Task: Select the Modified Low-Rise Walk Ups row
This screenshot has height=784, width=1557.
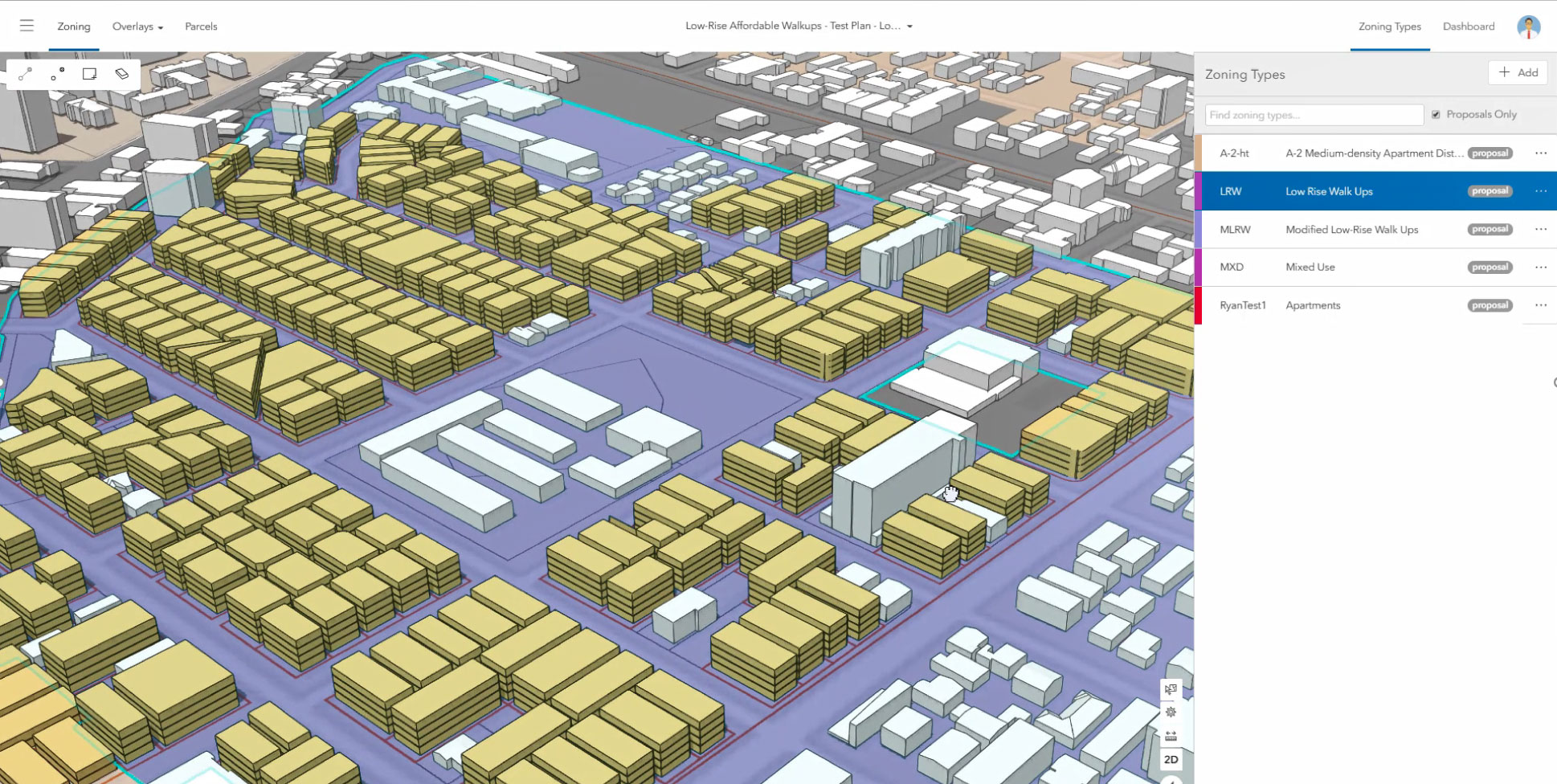Action: pyautogui.click(x=1375, y=230)
